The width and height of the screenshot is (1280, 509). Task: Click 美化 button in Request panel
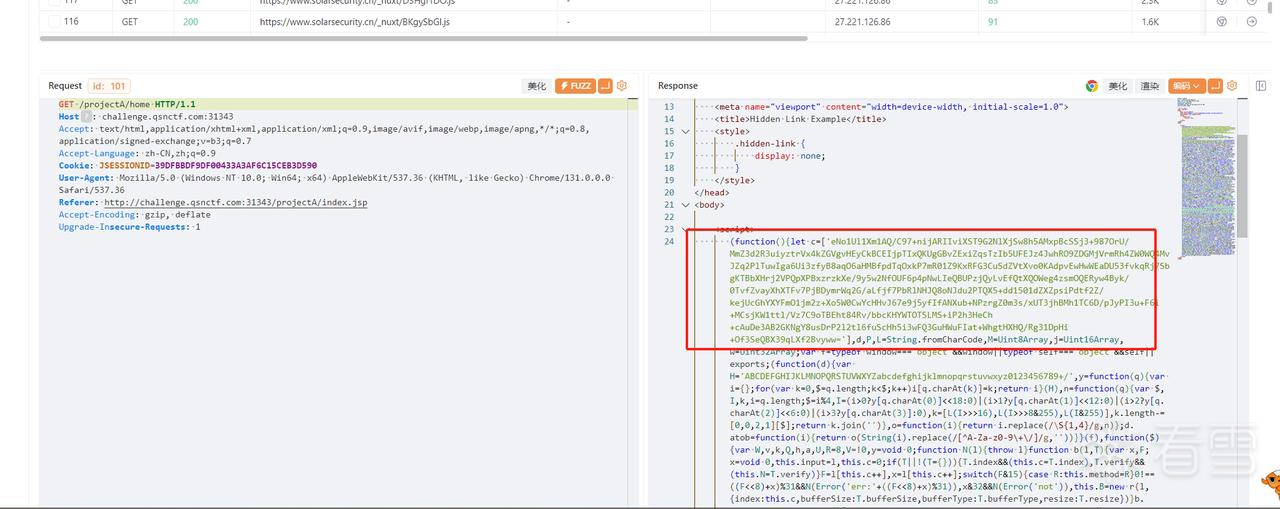coord(537,86)
